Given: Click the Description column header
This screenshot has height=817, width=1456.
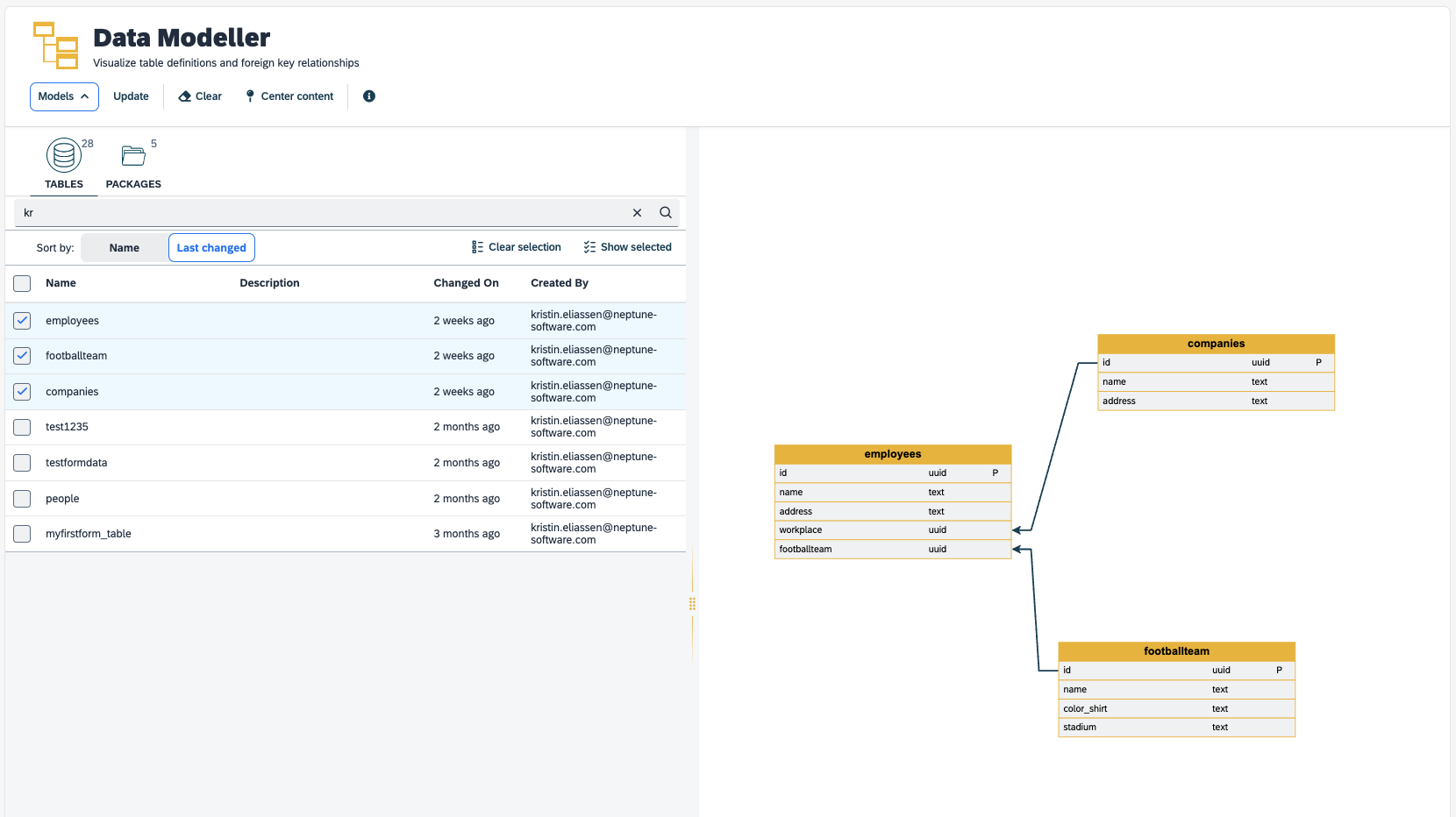Looking at the screenshot, I should (x=269, y=283).
